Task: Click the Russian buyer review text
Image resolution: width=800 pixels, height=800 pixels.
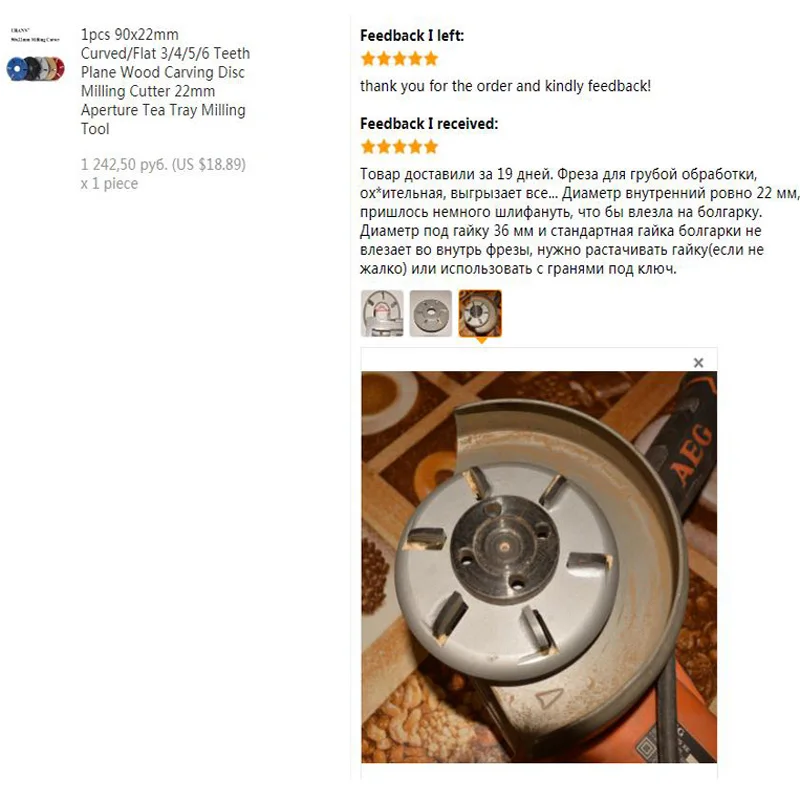Action: 579,221
